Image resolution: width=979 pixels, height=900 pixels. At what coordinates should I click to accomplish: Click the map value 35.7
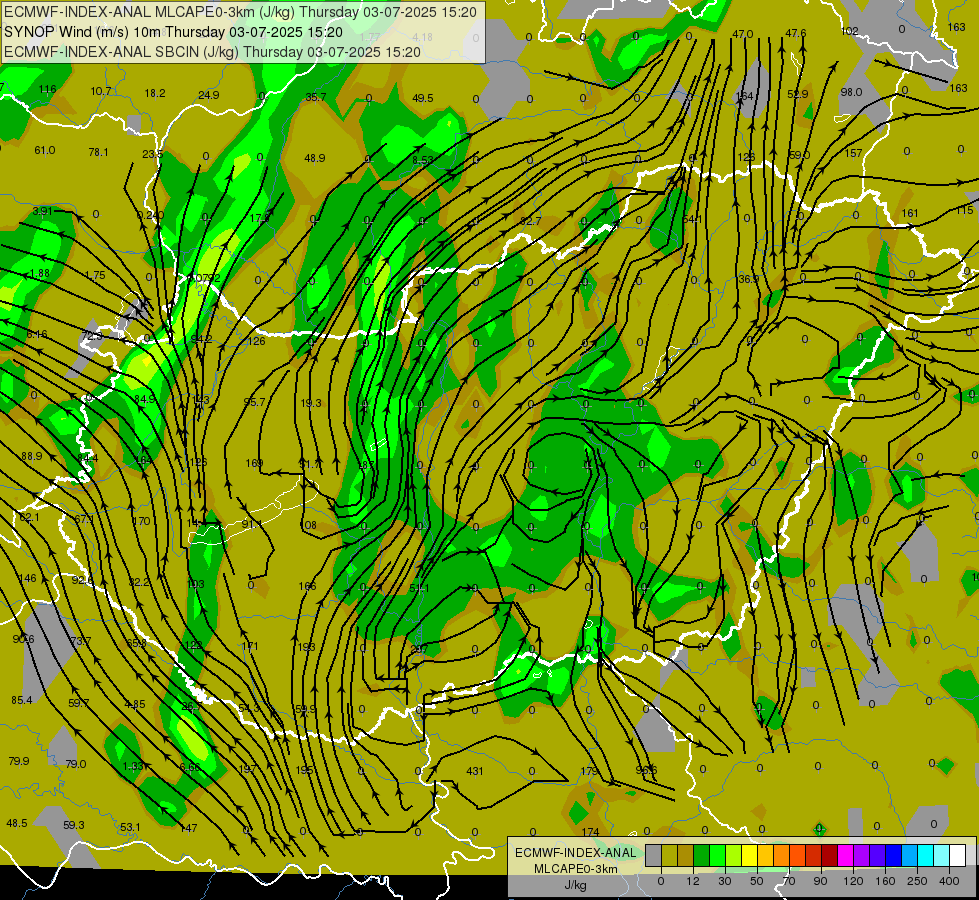(x=315, y=97)
